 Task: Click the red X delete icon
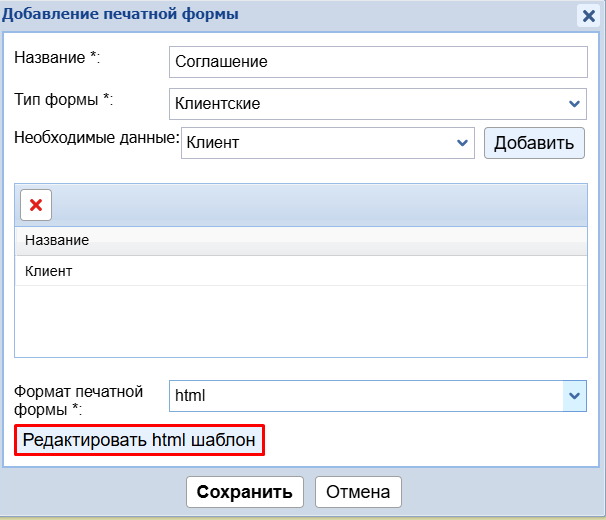pos(36,205)
